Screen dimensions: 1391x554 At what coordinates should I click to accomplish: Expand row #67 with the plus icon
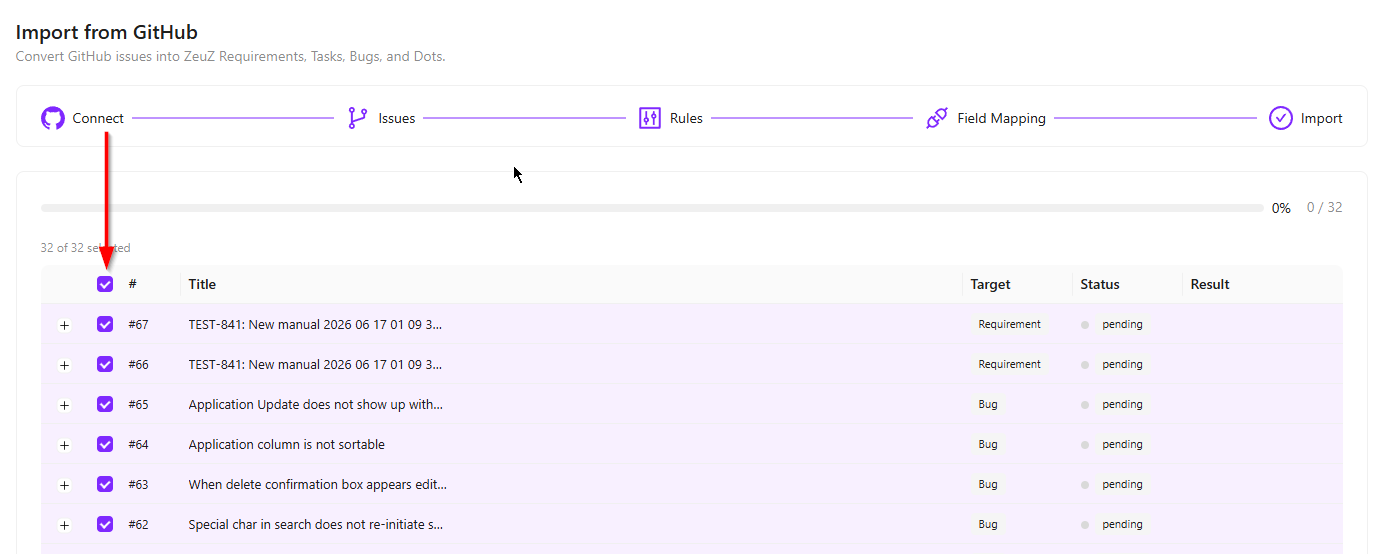(x=65, y=325)
